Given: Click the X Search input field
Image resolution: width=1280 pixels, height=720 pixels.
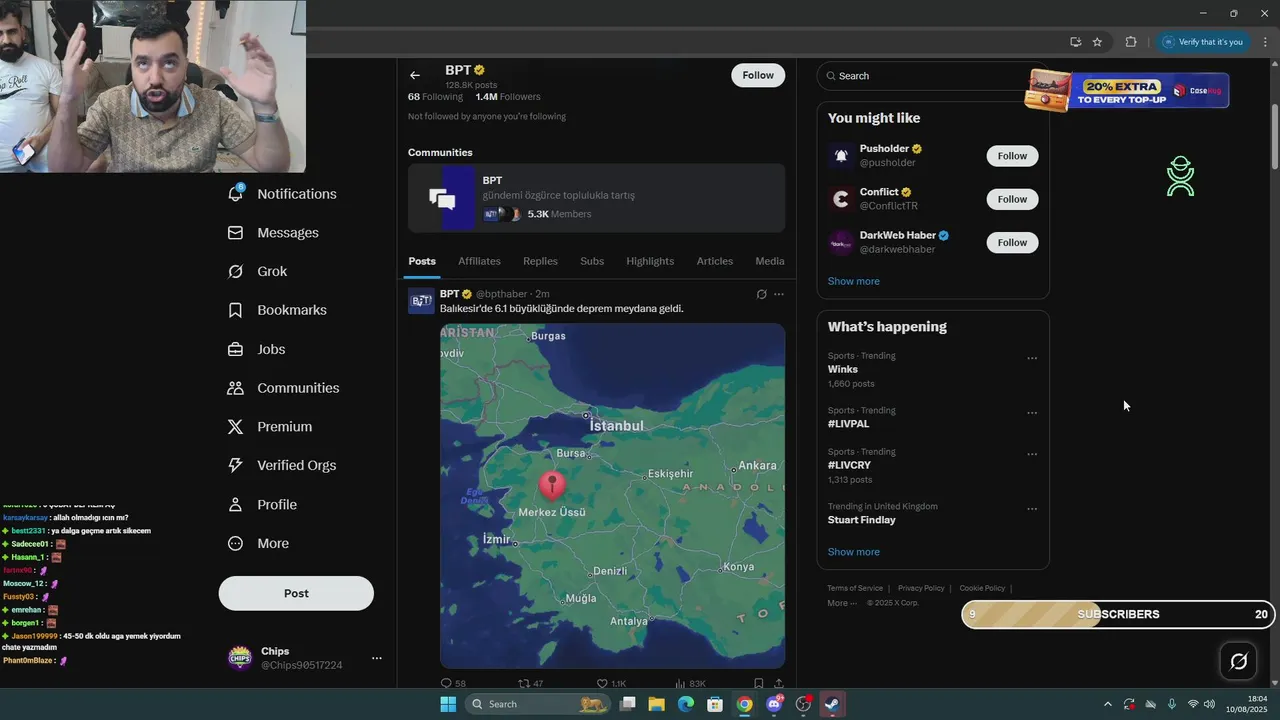Looking at the screenshot, I should click(933, 76).
